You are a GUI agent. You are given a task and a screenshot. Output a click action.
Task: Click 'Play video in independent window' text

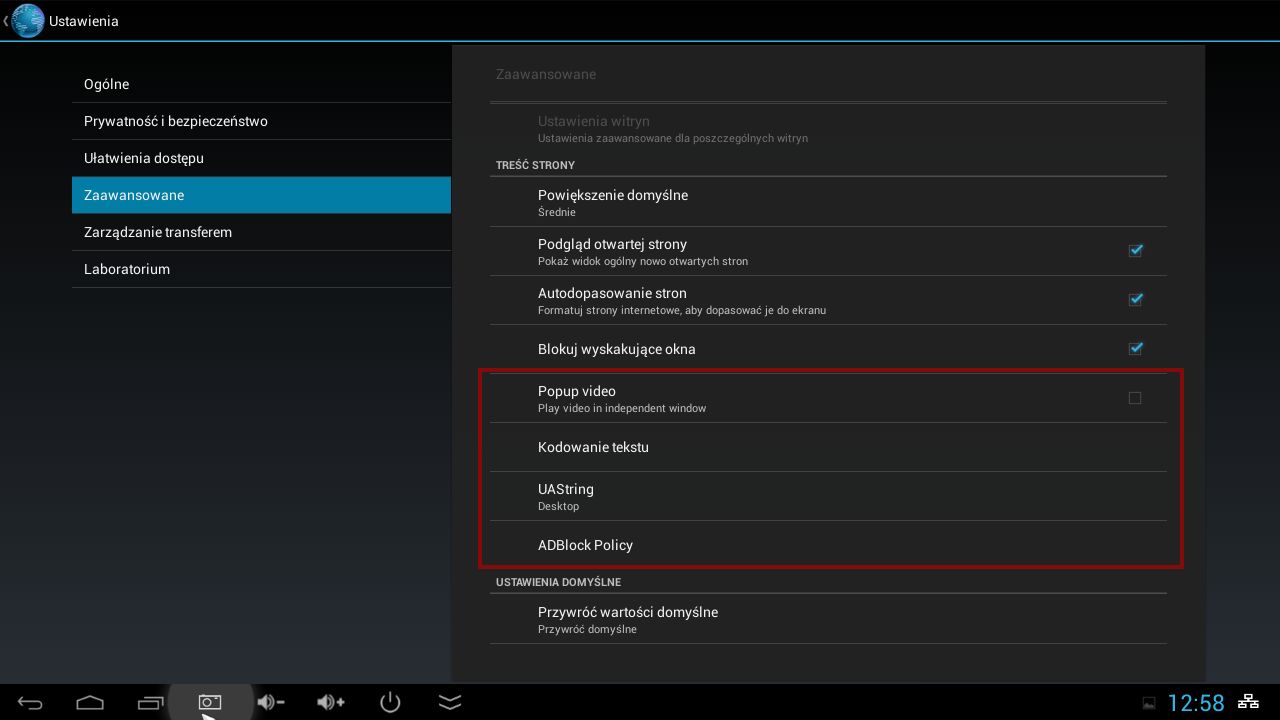tap(622, 408)
